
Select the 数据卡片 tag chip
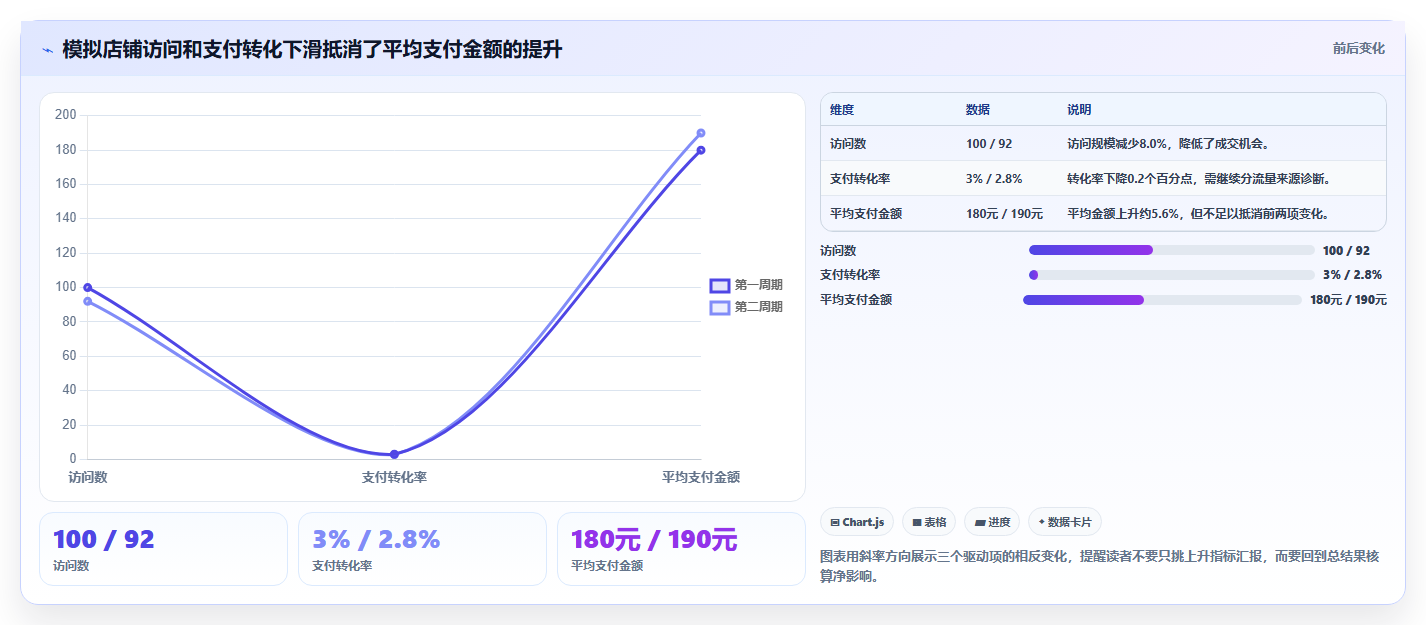coord(1065,522)
